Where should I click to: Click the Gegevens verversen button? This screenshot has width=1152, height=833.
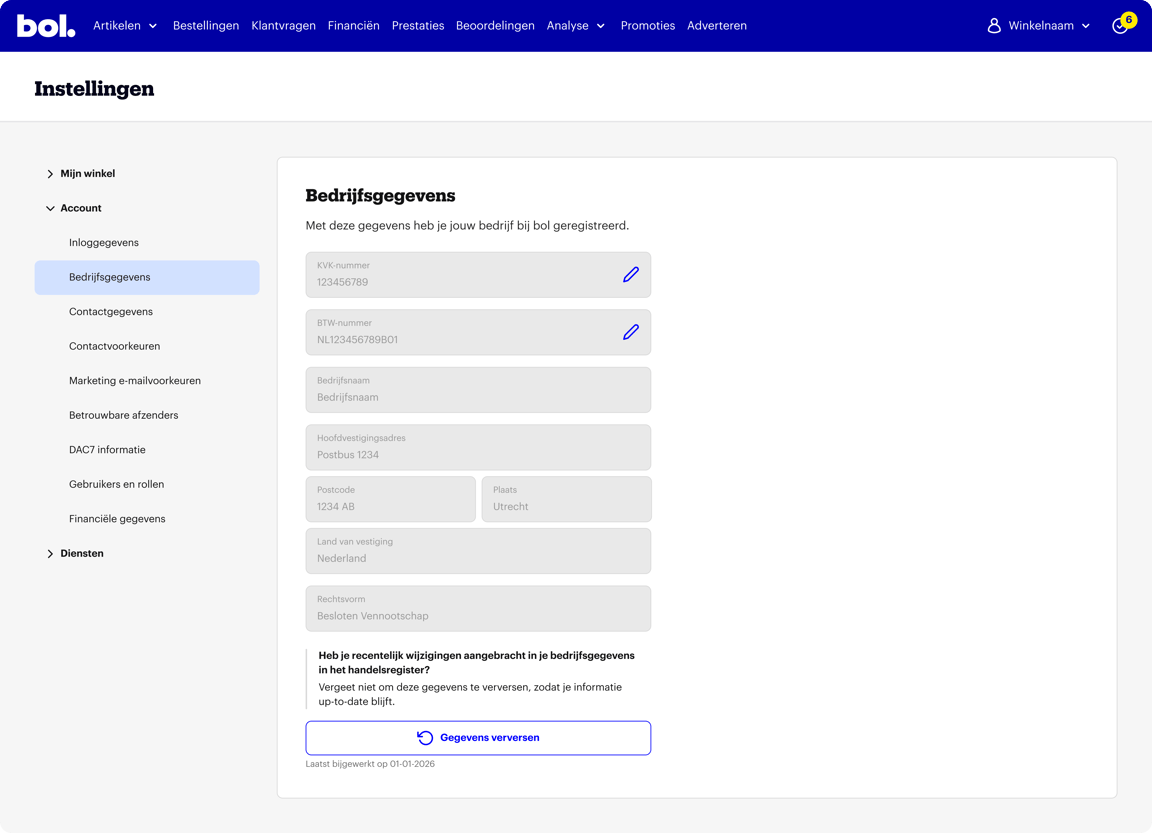[x=478, y=738]
